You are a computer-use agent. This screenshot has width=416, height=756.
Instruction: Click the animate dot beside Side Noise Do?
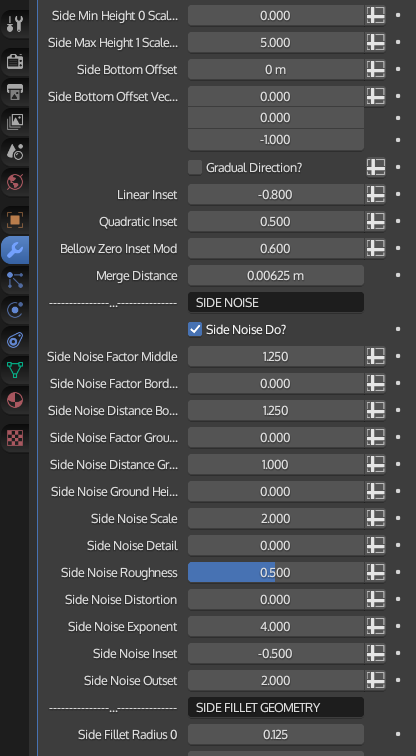(398, 329)
